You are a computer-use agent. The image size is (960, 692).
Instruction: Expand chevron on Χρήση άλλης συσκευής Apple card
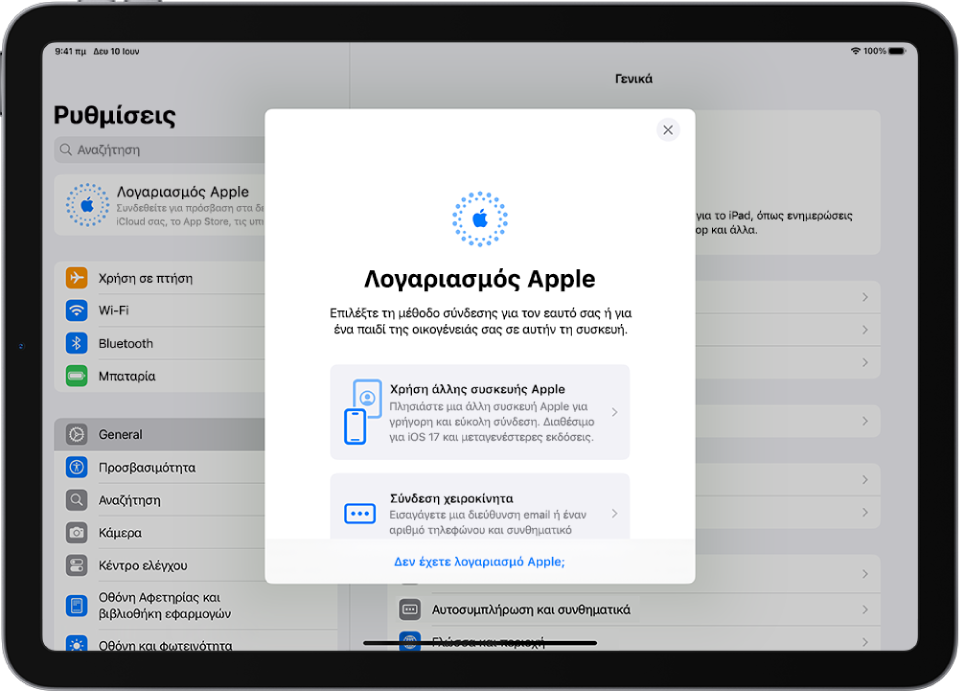click(x=614, y=412)
